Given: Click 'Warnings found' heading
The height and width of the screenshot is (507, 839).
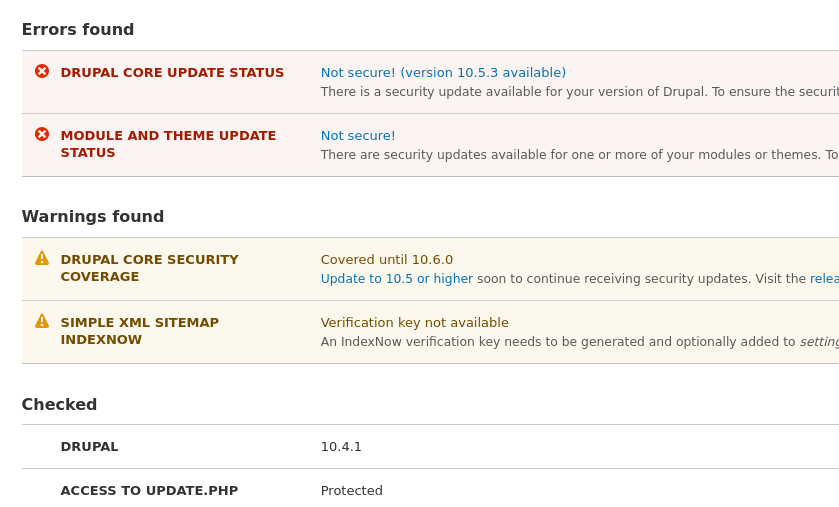Looking at the screenshot, I should 93,217.
